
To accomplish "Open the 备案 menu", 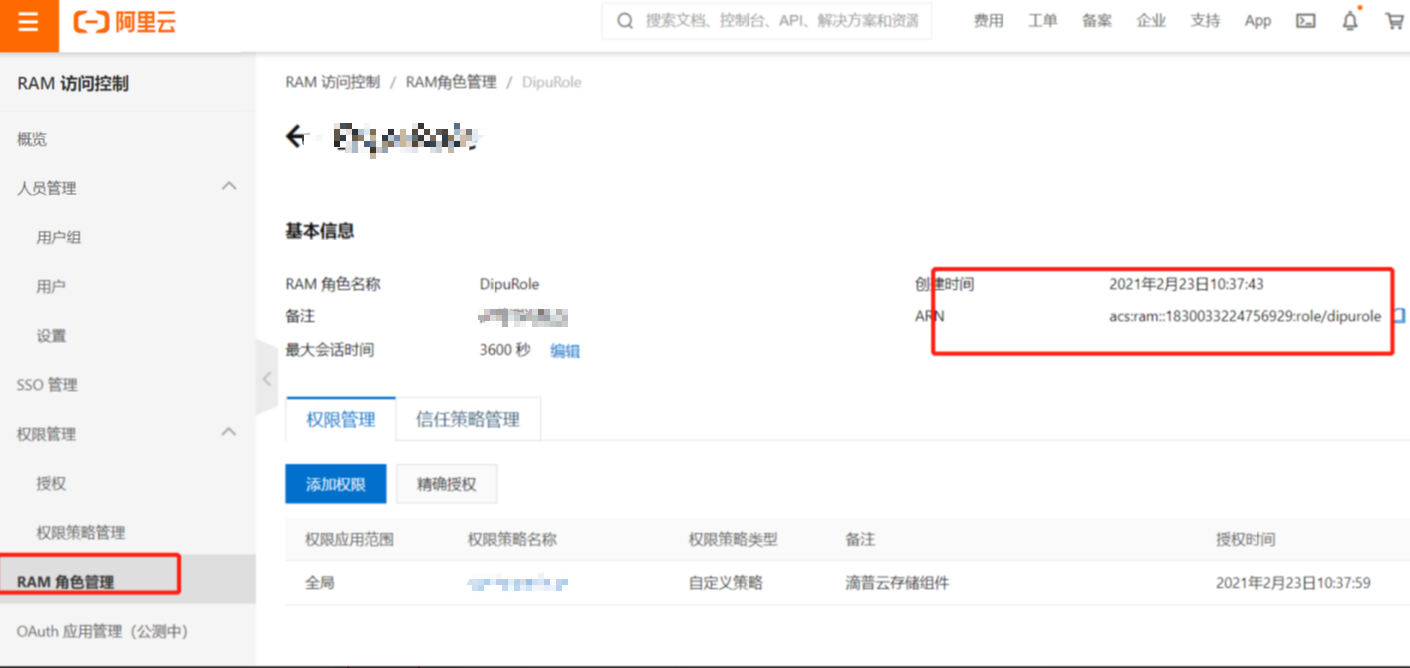I will pyautogui.click(x=1097, y=21).
